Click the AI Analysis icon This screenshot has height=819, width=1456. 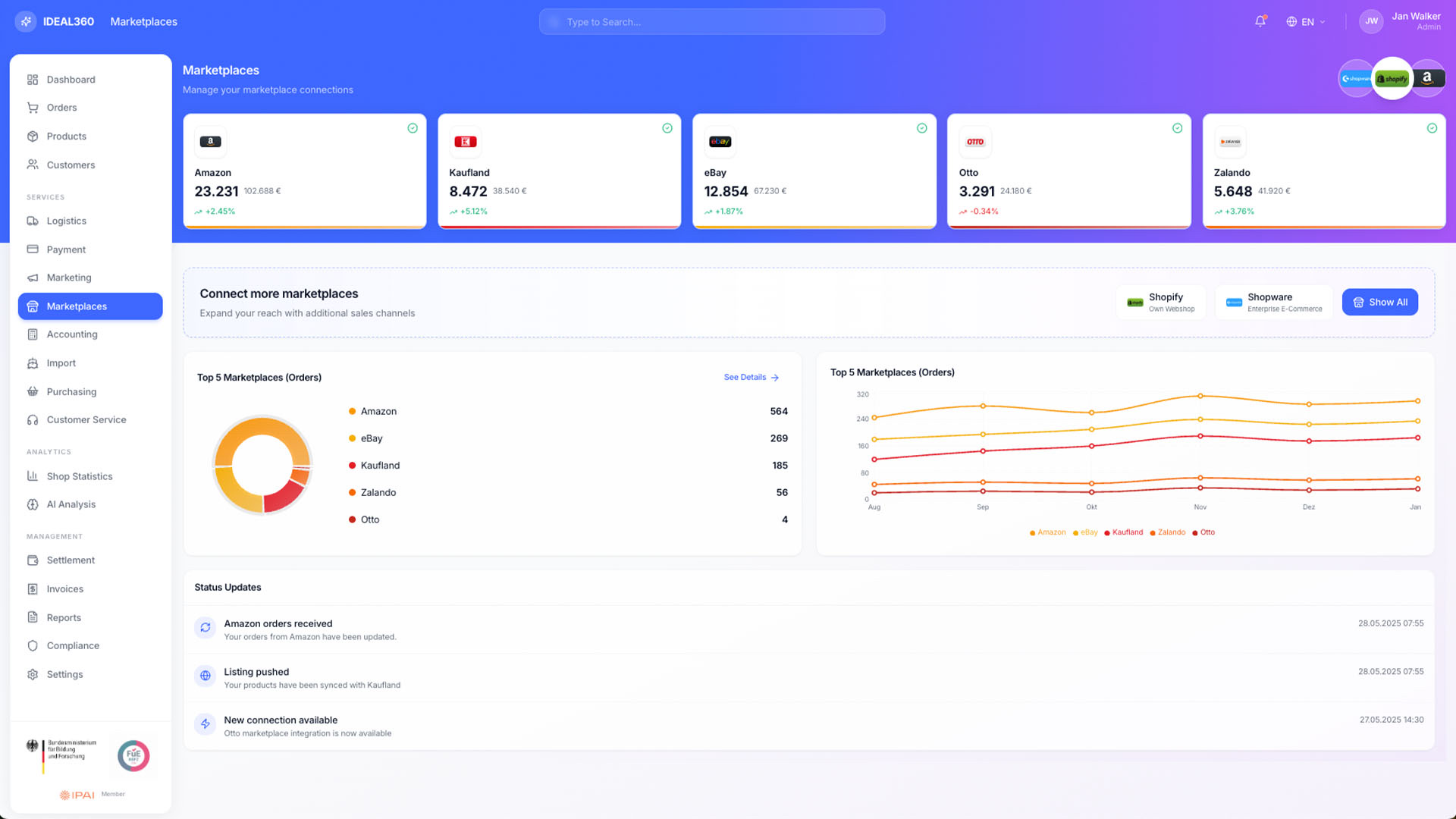33,504
